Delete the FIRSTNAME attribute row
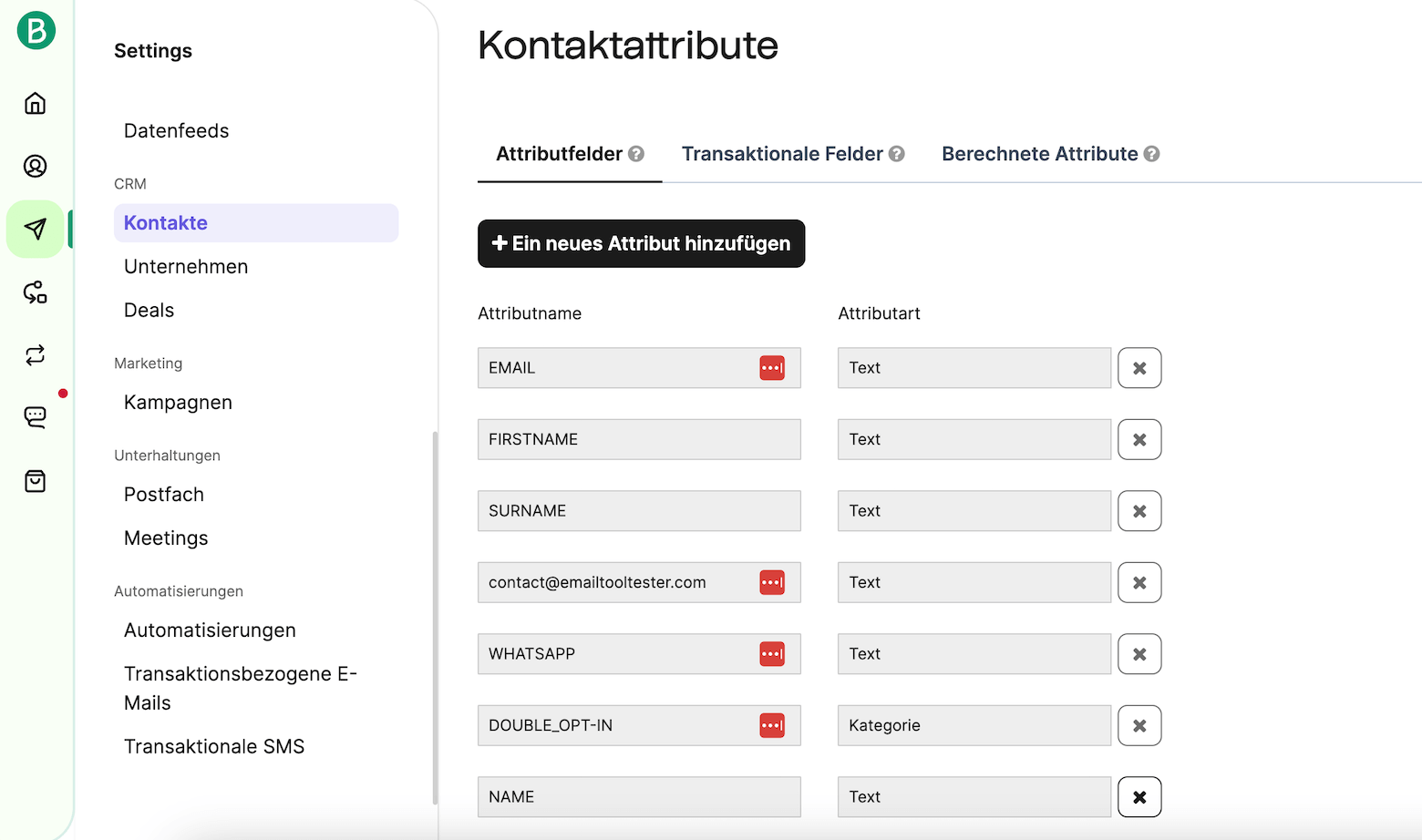This screenshot has height=840, width=1422. (x=1139, y=440)
